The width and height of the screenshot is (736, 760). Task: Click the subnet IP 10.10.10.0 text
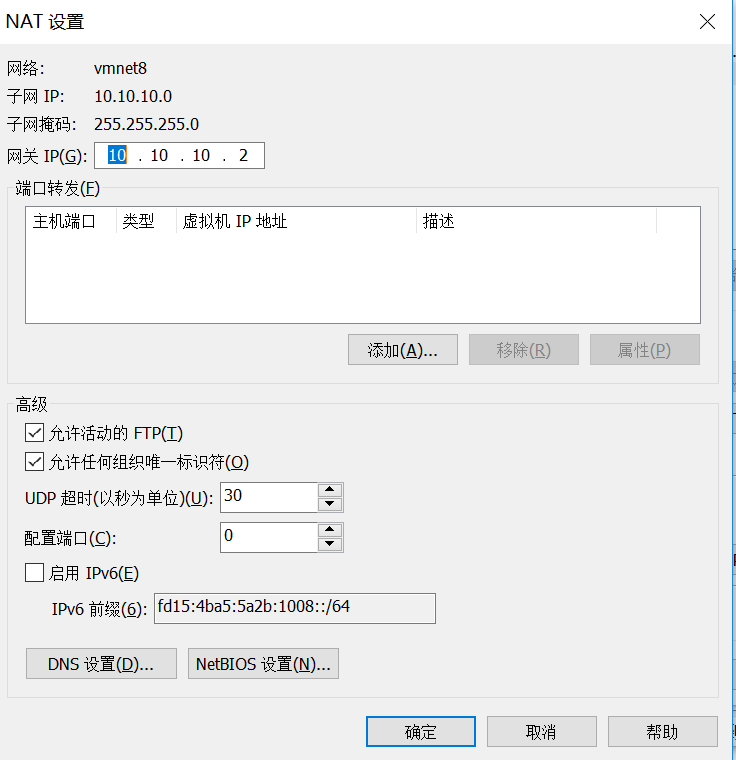[x=133, y=96]
